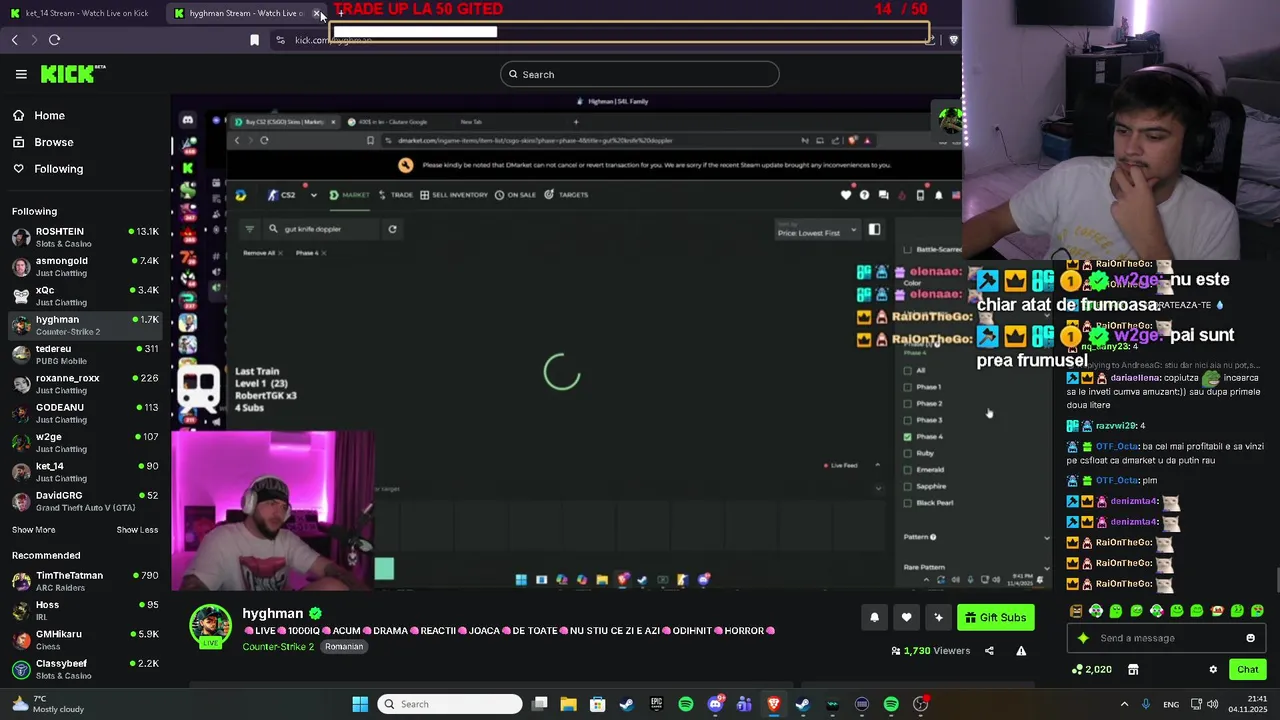Bookmark this page with the bookmark icon

(254, 40)
